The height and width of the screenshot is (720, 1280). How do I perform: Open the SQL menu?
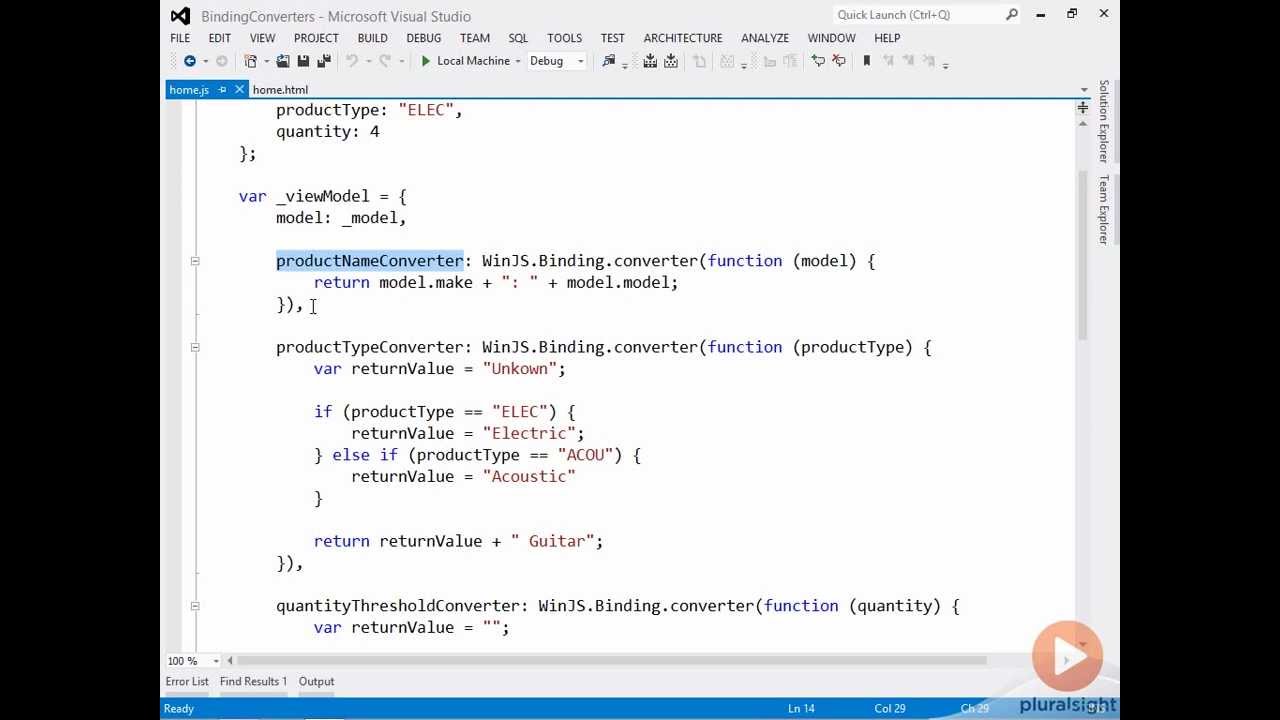(x=518, y=38)
